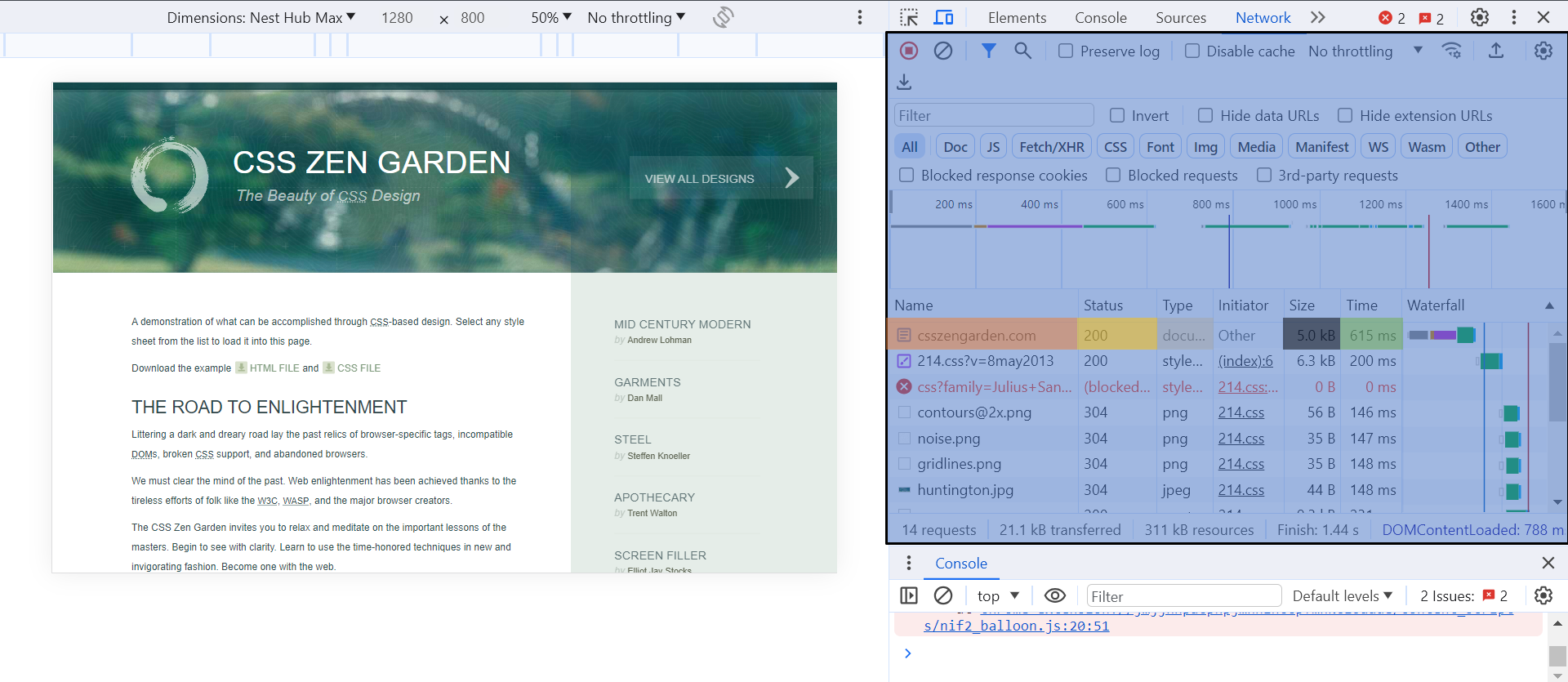
Task: Show the console sidebar
Action: [909, 595]
